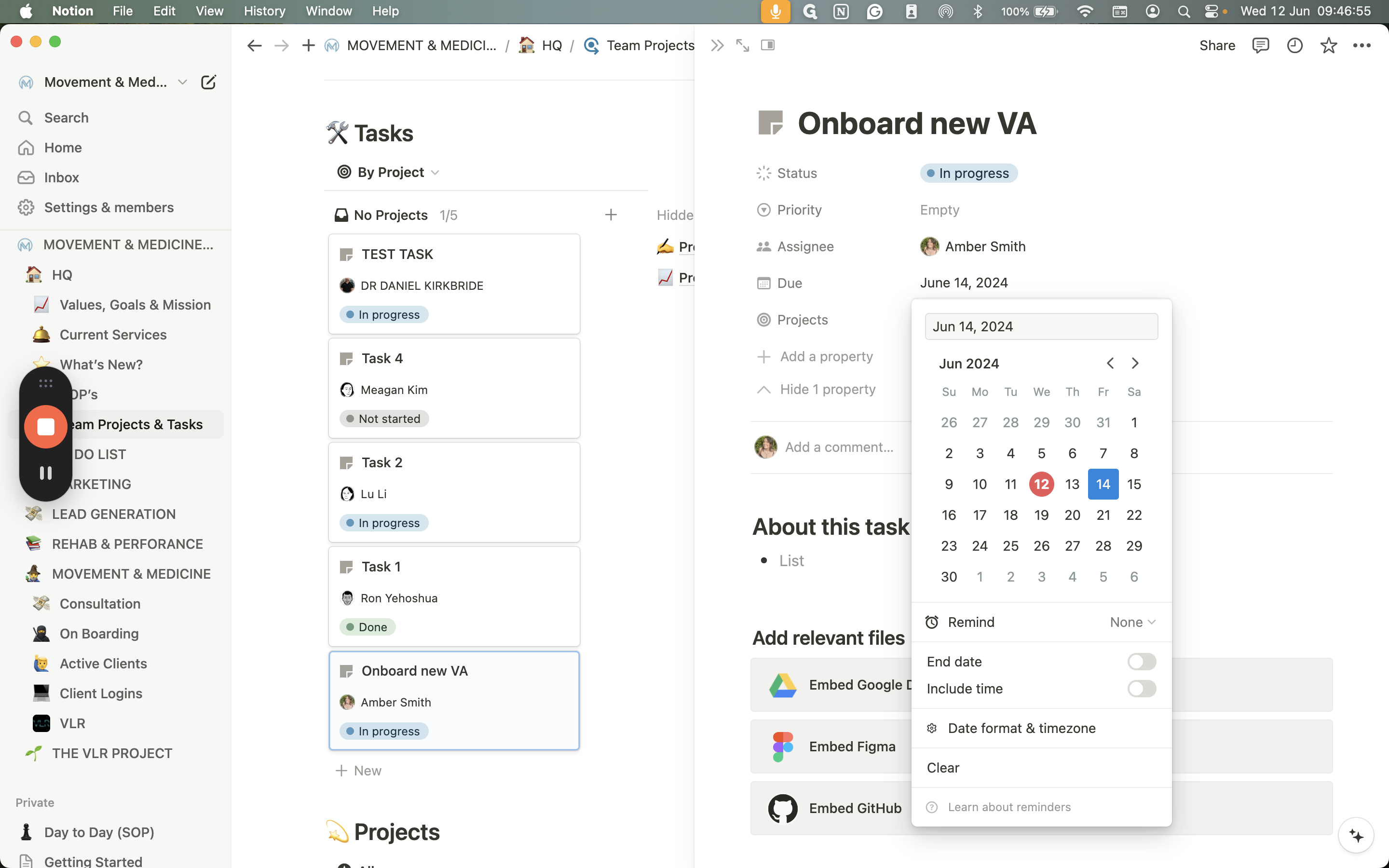The image size is (1389, 868).
Task: Open the three-dot page menu
Action: (x=1362, y=45)
